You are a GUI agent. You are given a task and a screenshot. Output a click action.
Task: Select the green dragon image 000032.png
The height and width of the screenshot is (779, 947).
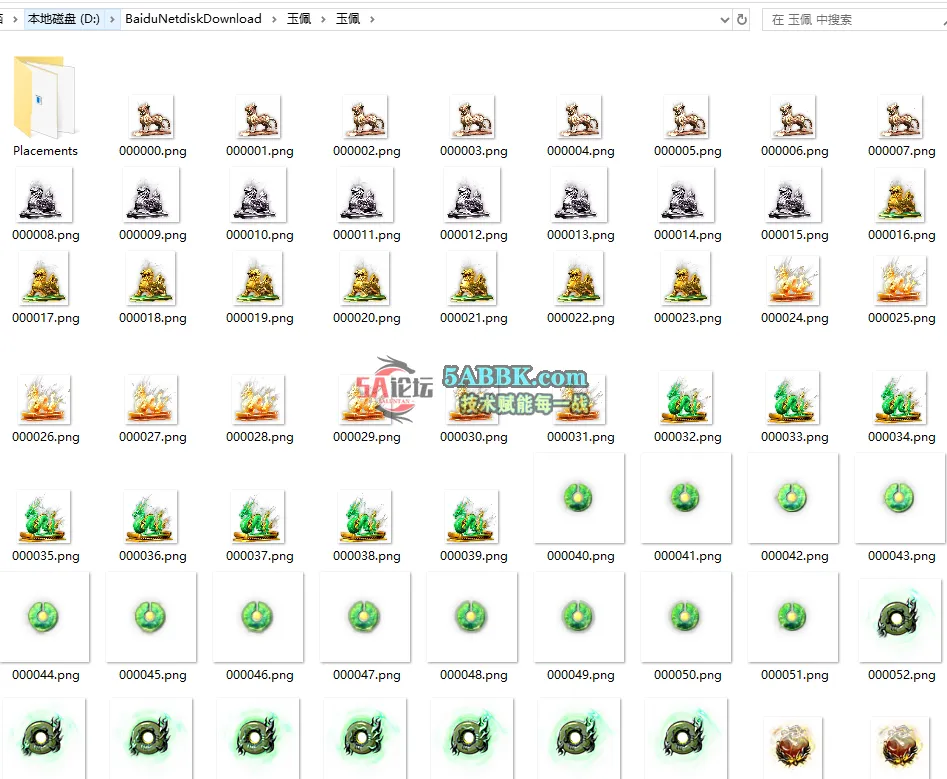pos(686,397)
